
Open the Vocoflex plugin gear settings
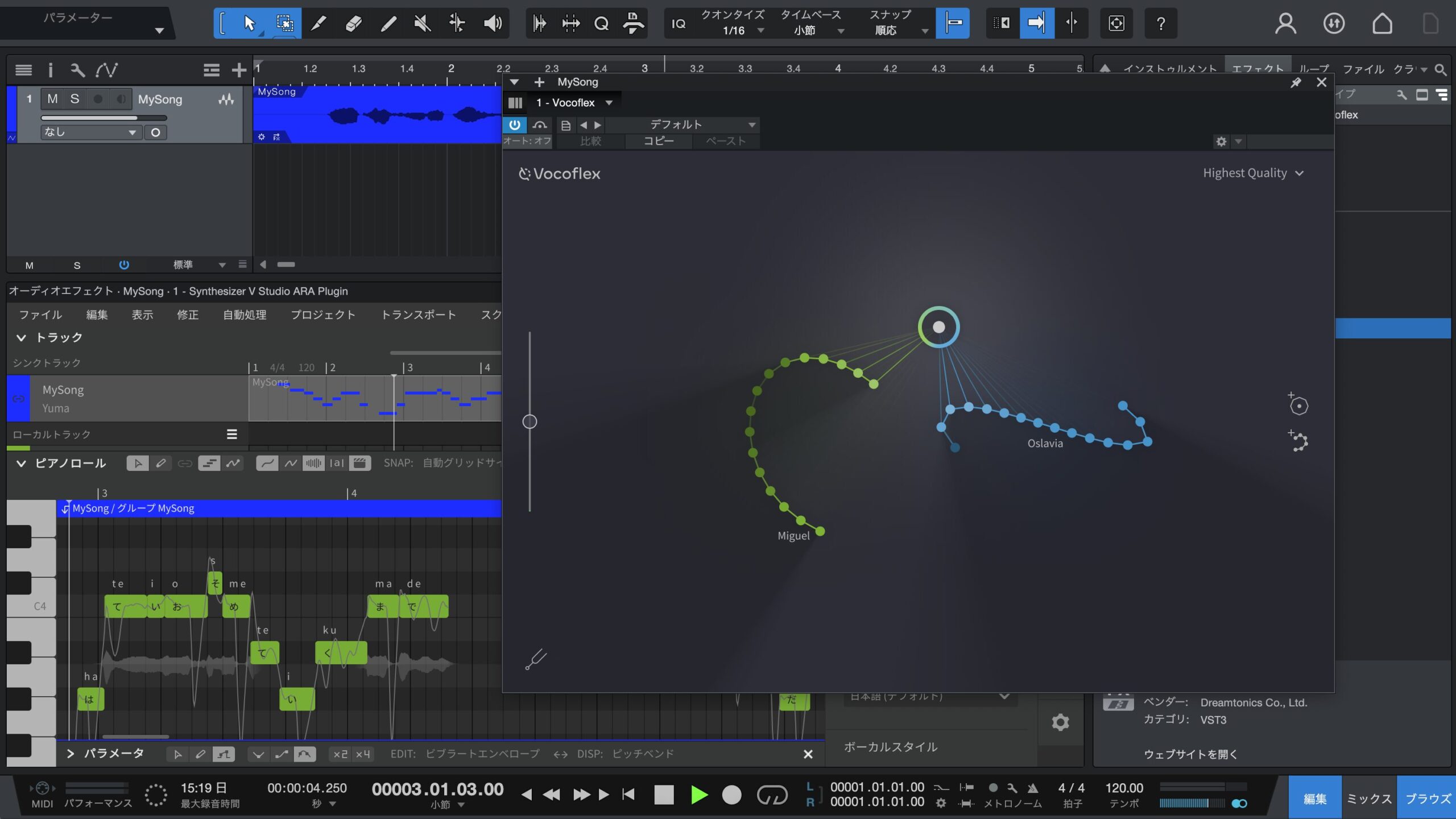pos(1221,141)
